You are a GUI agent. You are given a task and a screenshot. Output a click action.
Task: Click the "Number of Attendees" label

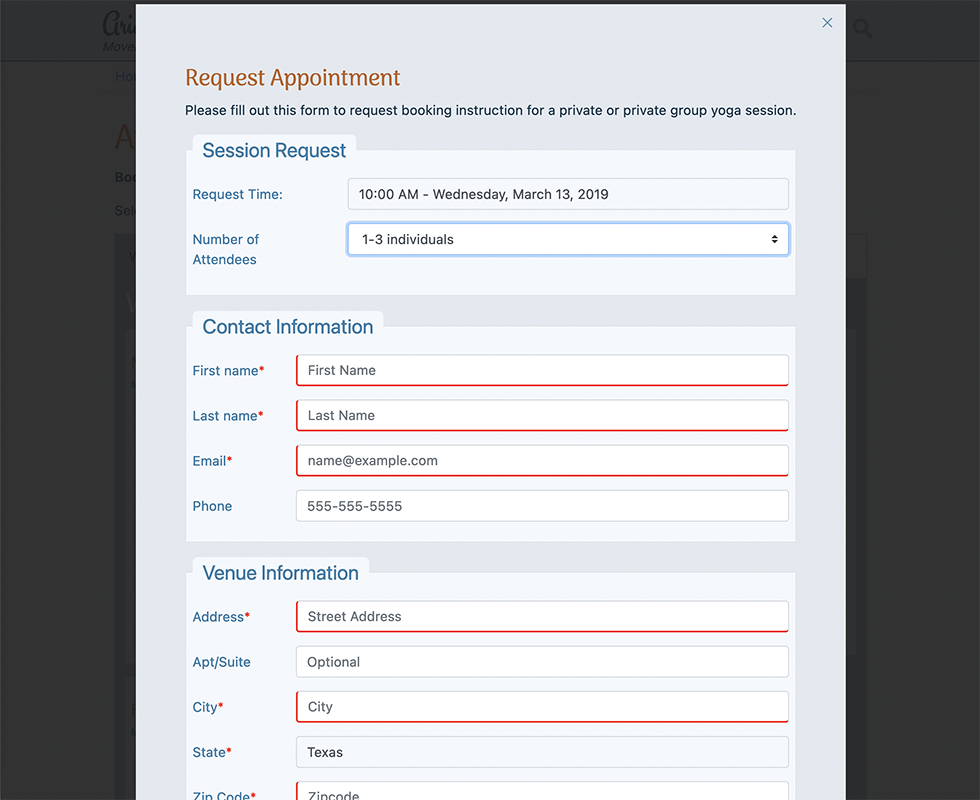tap(225, 249)
